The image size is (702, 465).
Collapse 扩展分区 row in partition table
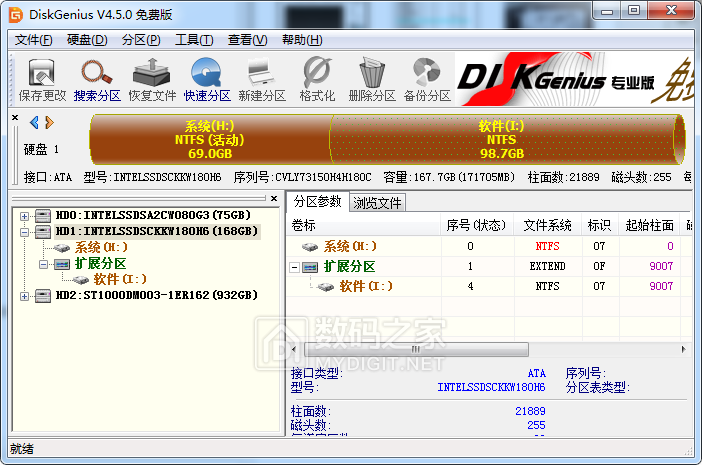coord(294,268)
